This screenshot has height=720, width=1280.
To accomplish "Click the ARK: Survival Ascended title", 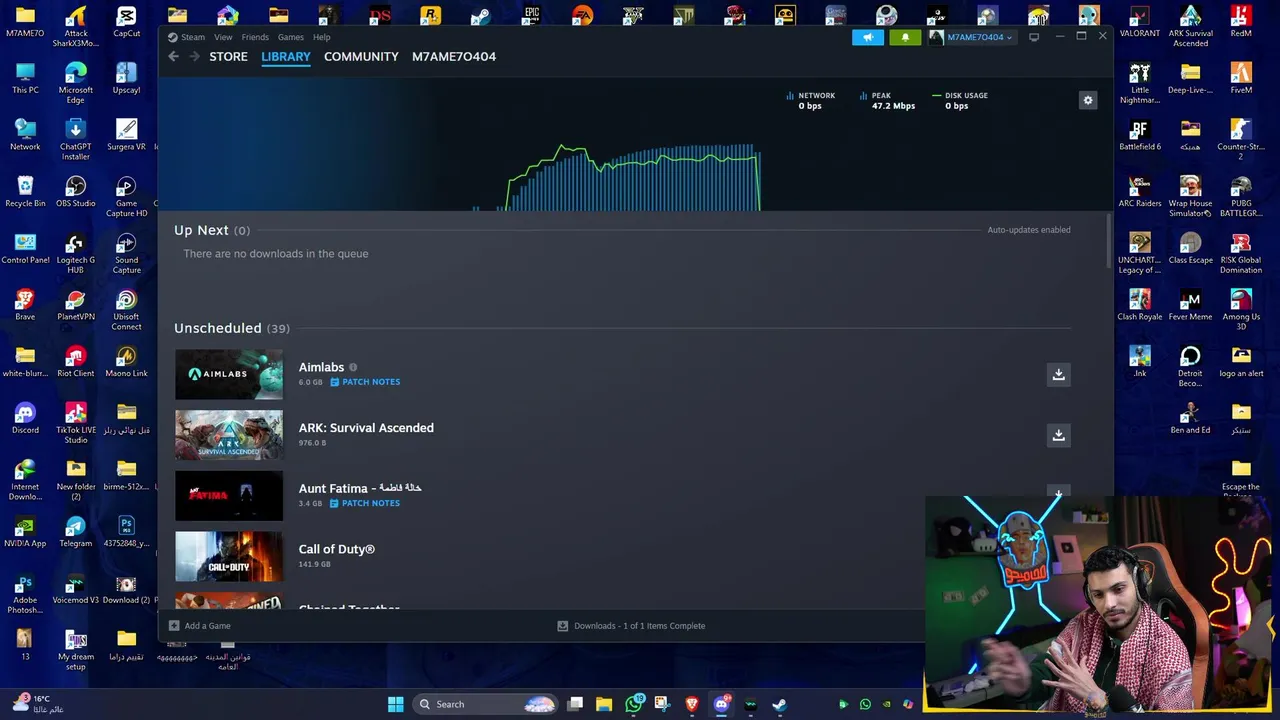I will click(x=366, y=427).
